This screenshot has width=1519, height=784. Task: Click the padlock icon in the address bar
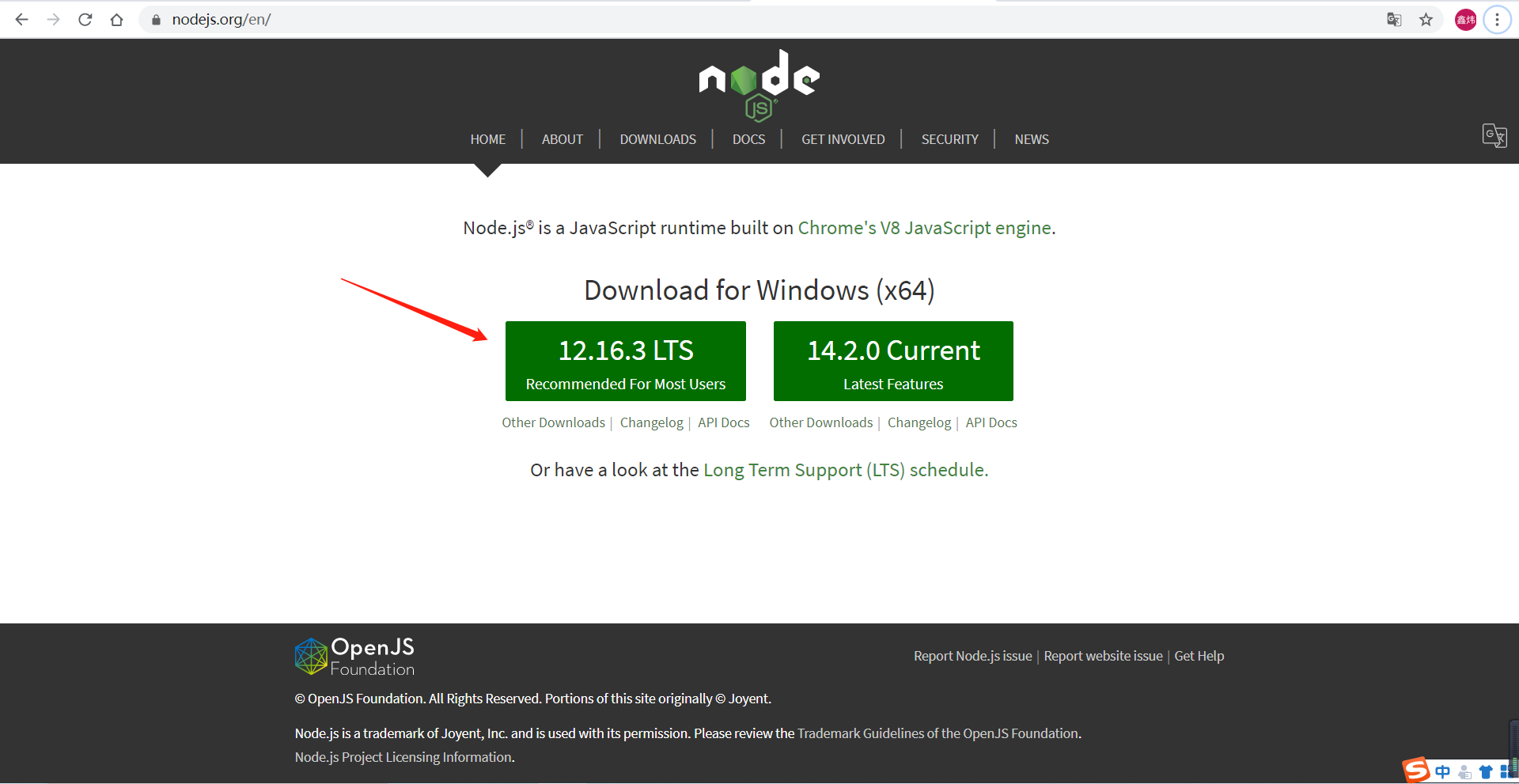(155, 19)
